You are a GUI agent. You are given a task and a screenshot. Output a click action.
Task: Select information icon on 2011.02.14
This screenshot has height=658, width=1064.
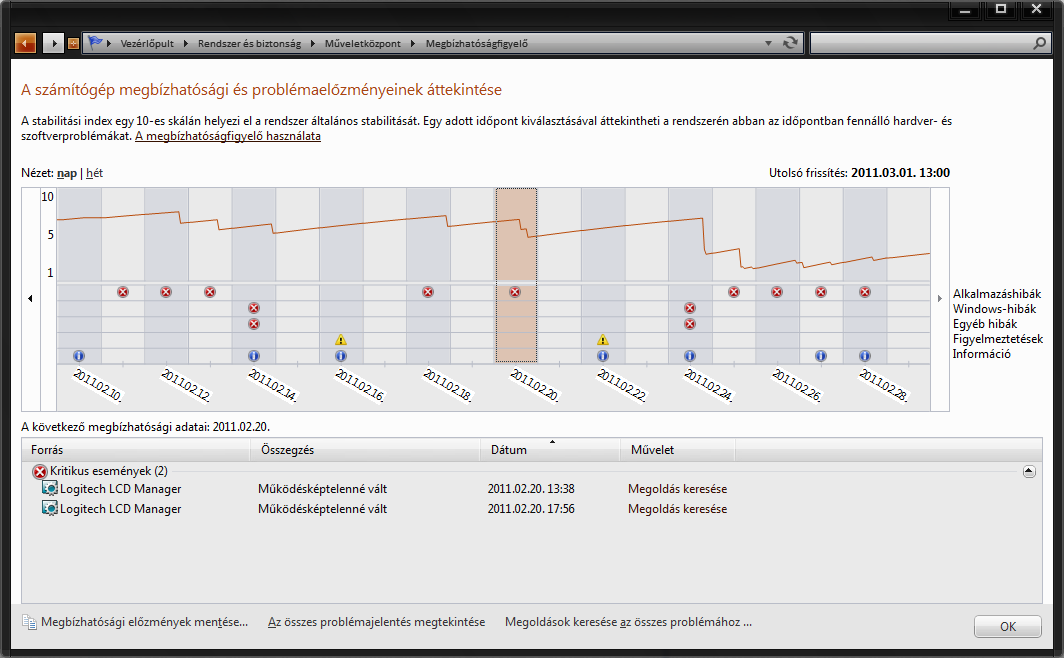coord(254,355)
